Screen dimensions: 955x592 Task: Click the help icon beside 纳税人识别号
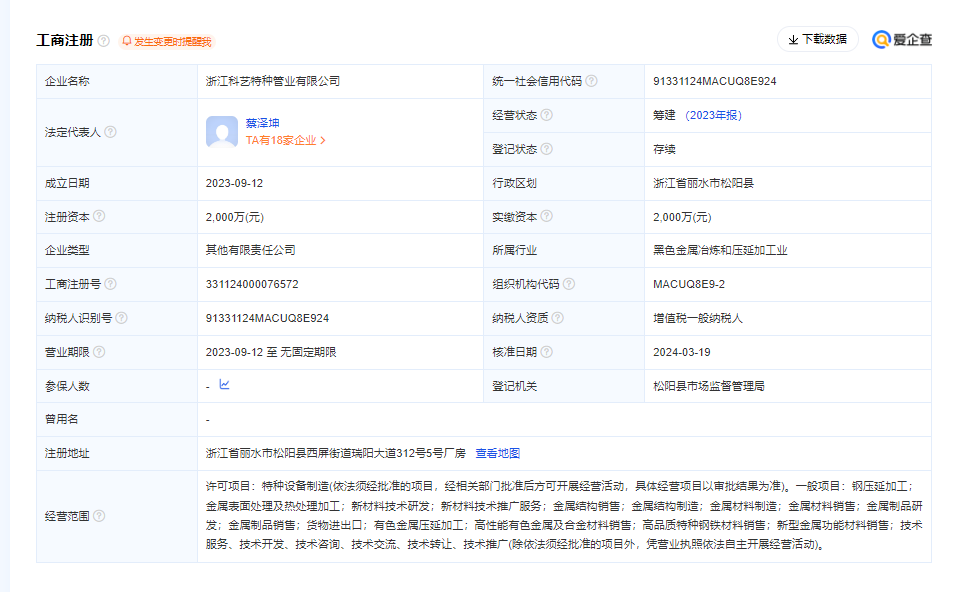[121, 318]
